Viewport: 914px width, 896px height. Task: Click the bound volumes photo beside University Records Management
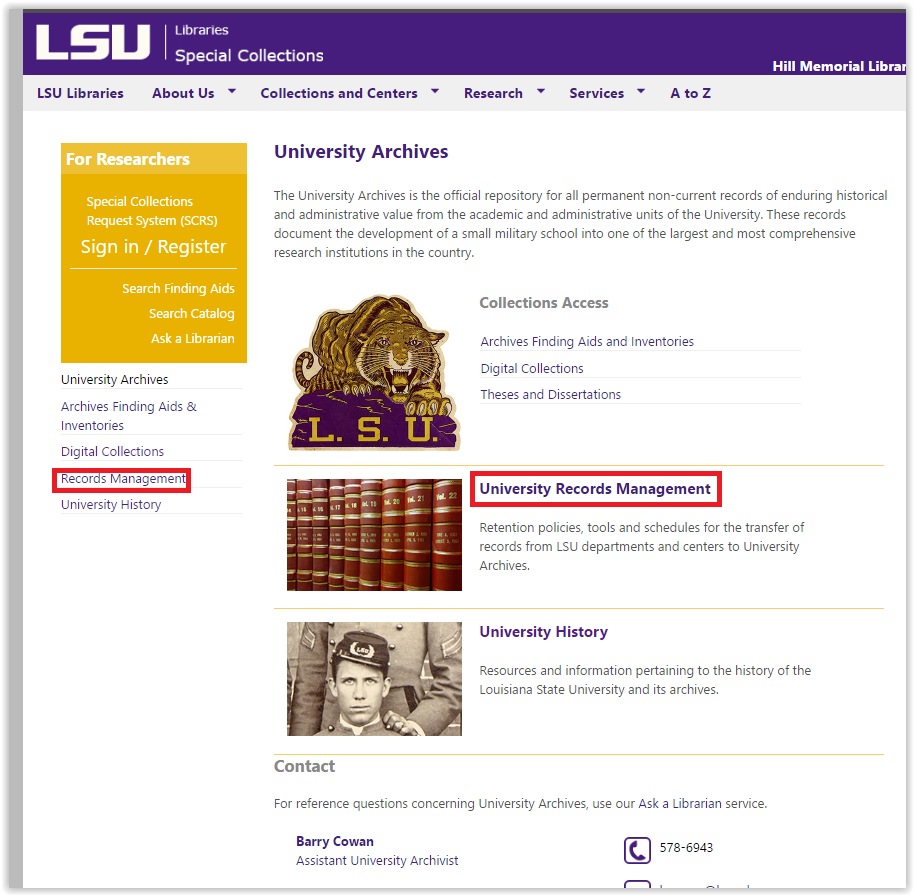(374, 534)
